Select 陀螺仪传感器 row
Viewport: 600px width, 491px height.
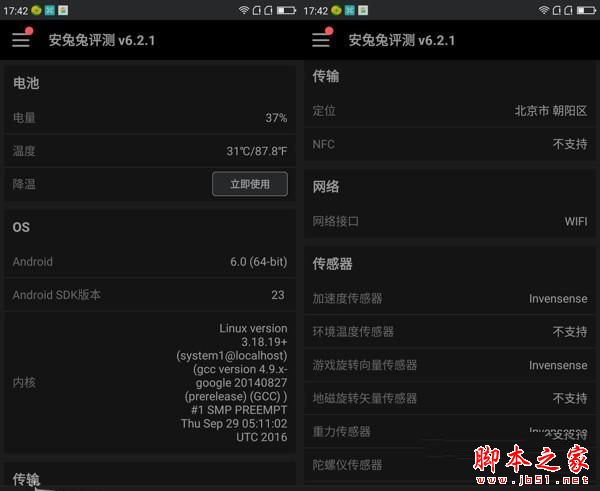click(x=450, y=465)
